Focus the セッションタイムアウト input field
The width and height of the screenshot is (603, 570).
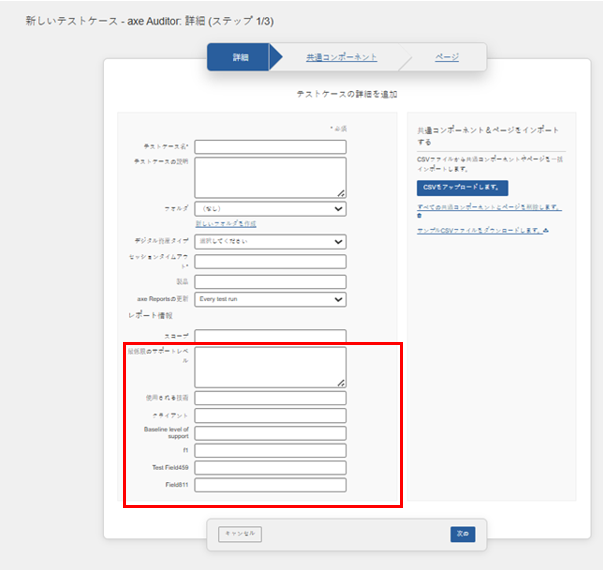[x=270, y=262]
